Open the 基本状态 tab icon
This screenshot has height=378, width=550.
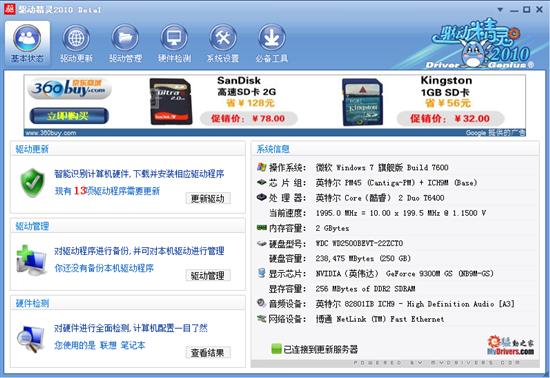(x=27, y=38)
